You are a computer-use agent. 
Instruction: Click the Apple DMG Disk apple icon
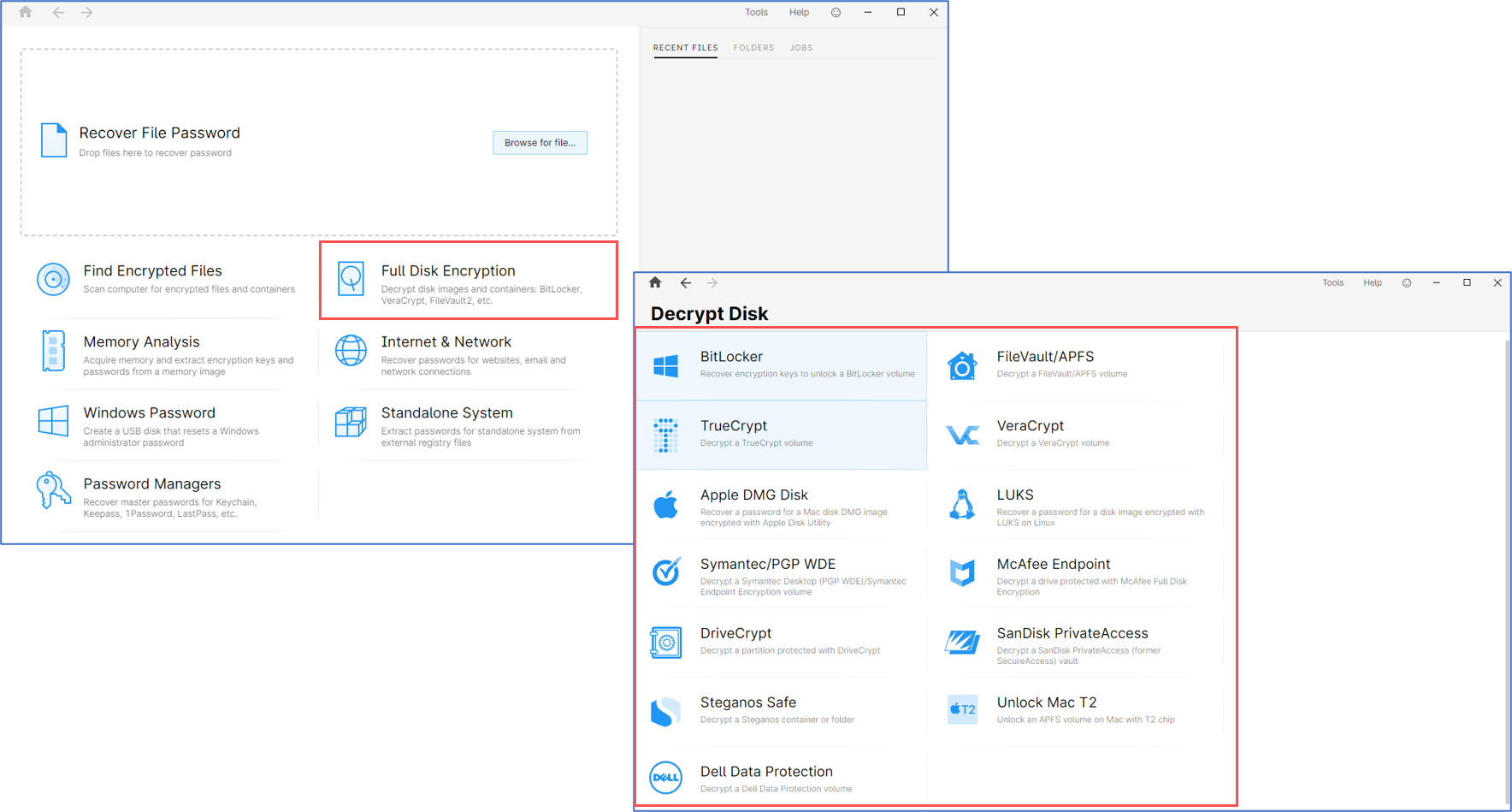666,505
